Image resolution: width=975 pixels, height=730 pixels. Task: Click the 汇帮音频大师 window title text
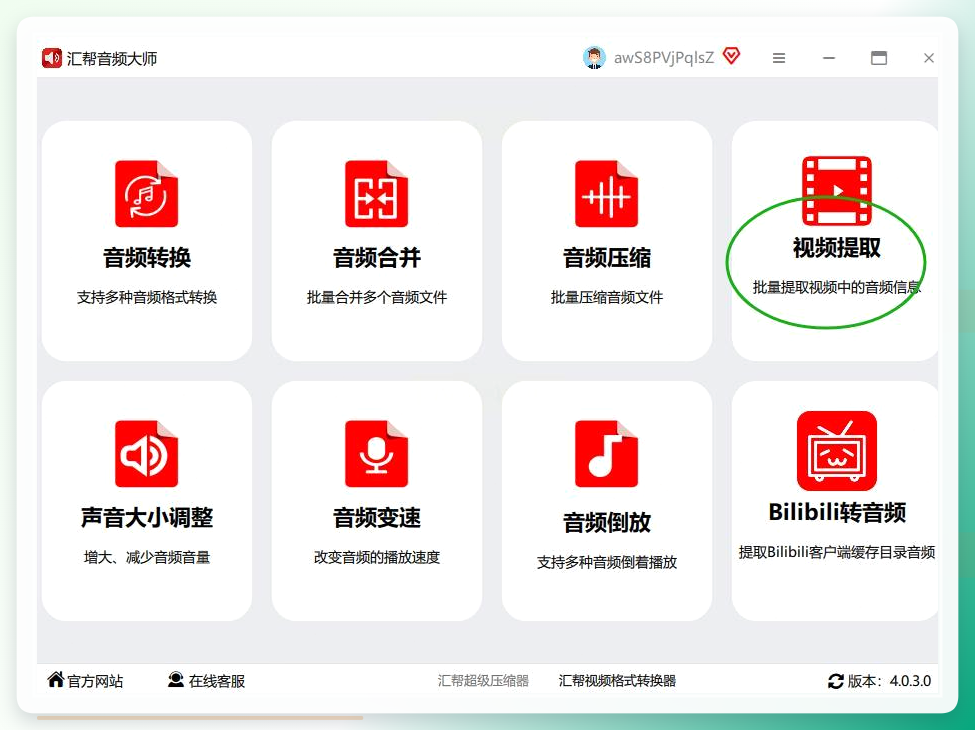(x=112, y=58)
